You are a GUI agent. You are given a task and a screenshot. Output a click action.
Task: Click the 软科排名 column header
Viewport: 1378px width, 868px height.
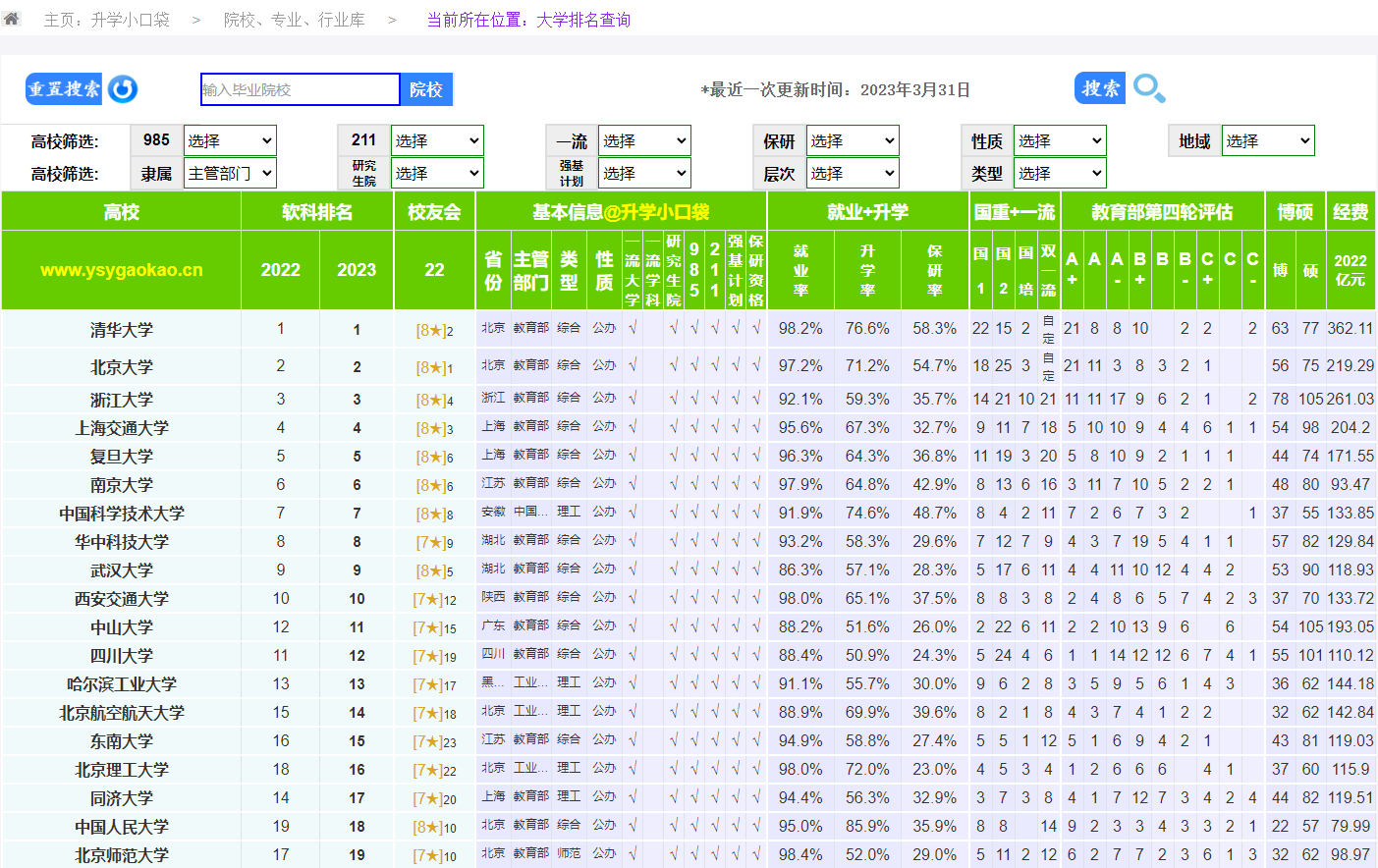(317, 212)
